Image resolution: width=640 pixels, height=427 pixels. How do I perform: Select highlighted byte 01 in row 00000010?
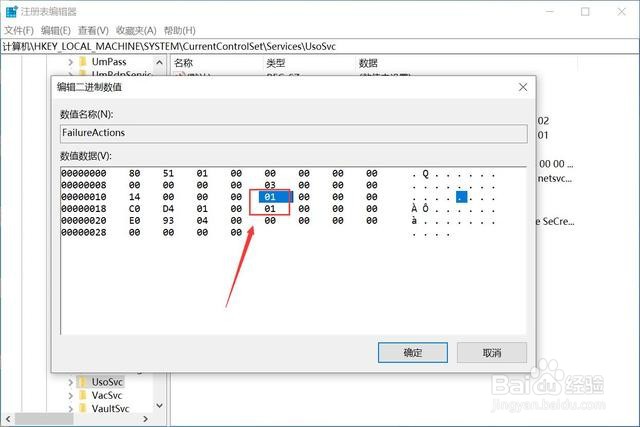(x=270, y=197)
